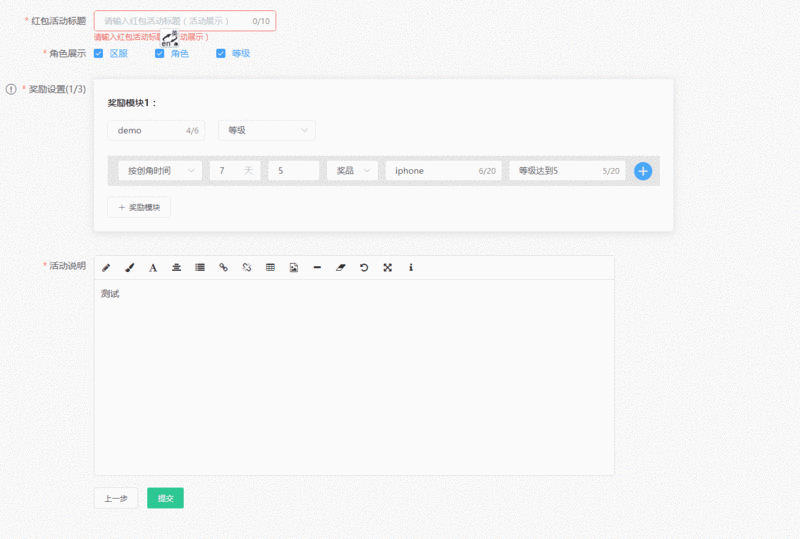The image size is (800, 539).
Task: Uncheck the 等级 checkbox in 角色展示
Action: pos(221,54)
